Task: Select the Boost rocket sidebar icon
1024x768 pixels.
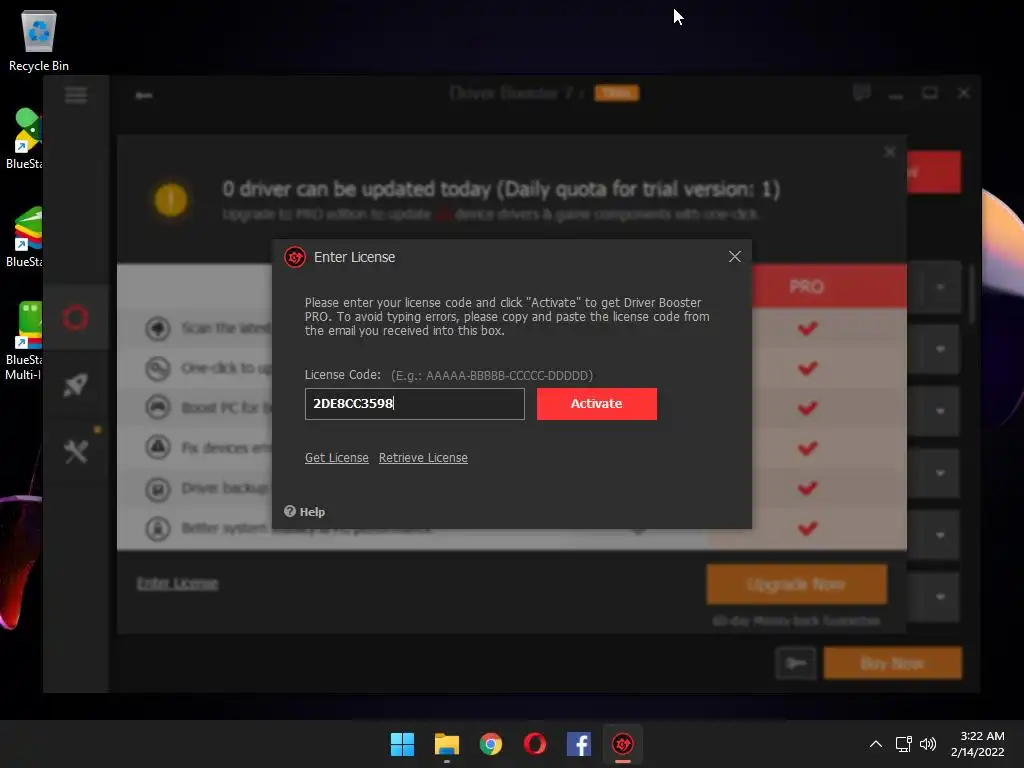Action: 75,385
